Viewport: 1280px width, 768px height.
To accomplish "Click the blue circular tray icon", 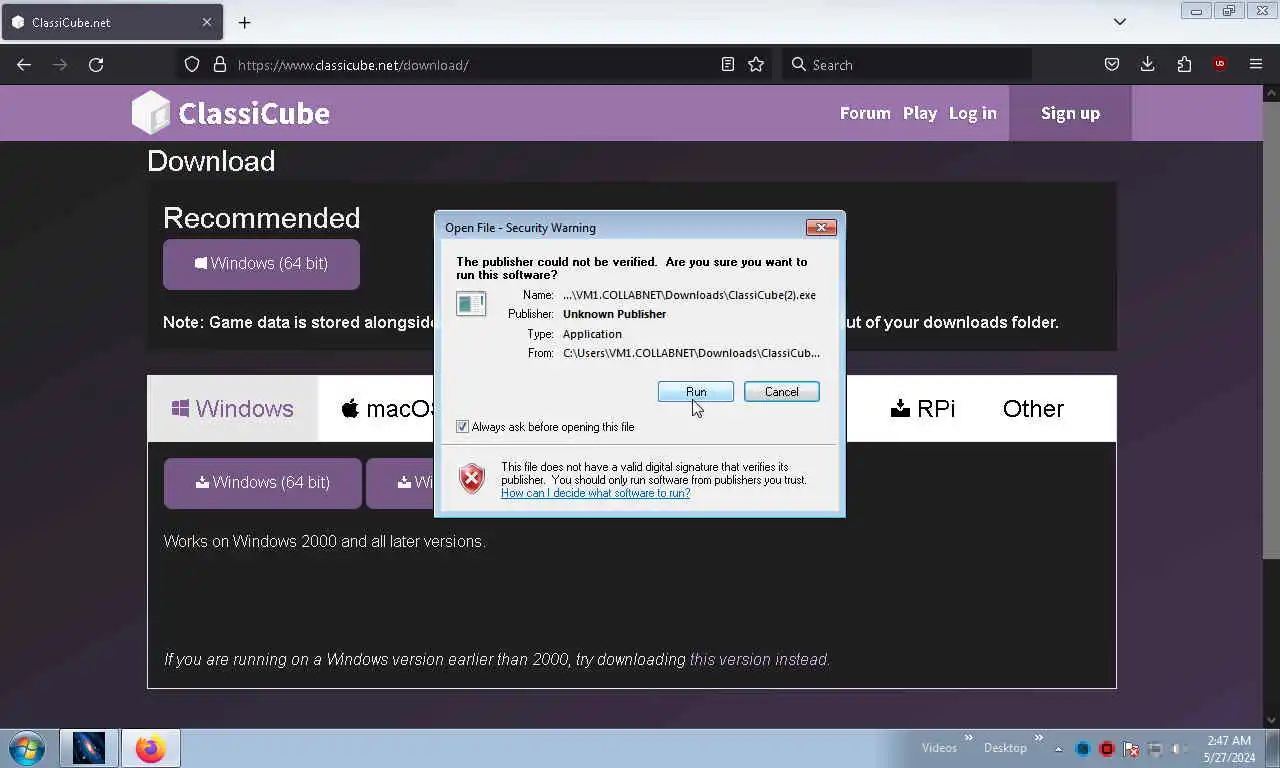I will click(x=1083, y=749).
